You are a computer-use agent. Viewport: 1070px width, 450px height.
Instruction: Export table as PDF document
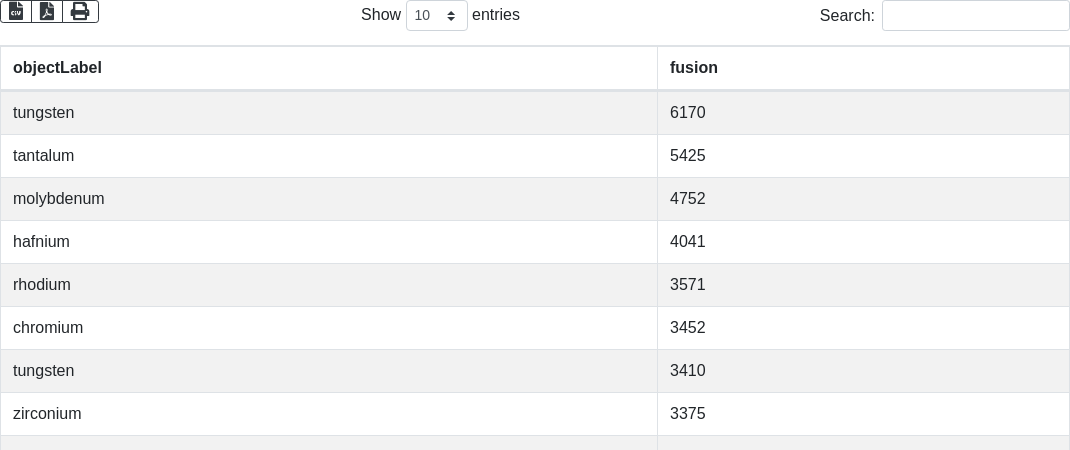coord(47,11)
